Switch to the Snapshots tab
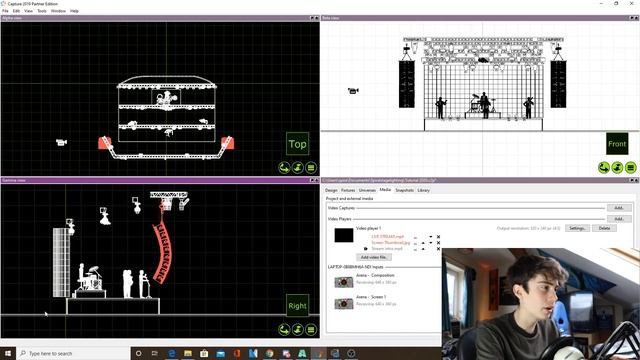640x360 pixels. (404, 190)
